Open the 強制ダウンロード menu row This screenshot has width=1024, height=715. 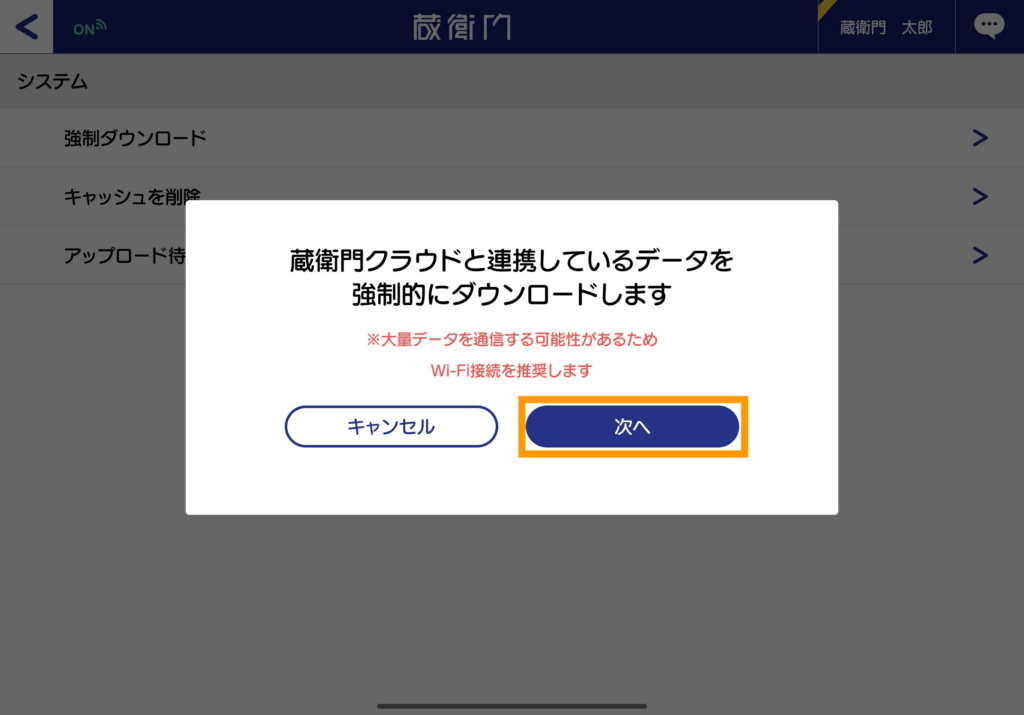pos(512,138)
